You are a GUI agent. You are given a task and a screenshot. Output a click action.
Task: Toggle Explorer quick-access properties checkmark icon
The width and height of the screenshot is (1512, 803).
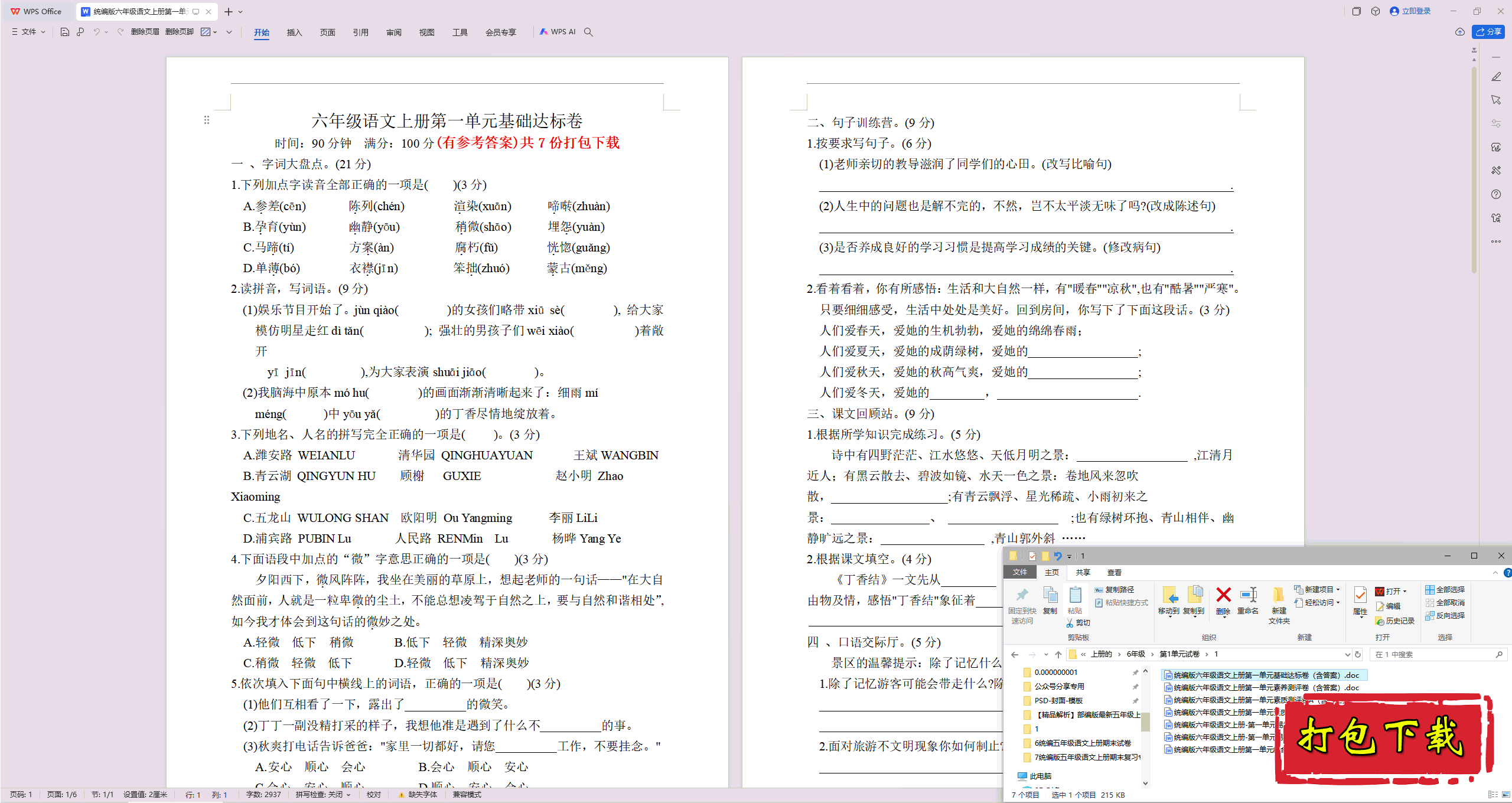pyautogui.click(x=1032, y=556)
